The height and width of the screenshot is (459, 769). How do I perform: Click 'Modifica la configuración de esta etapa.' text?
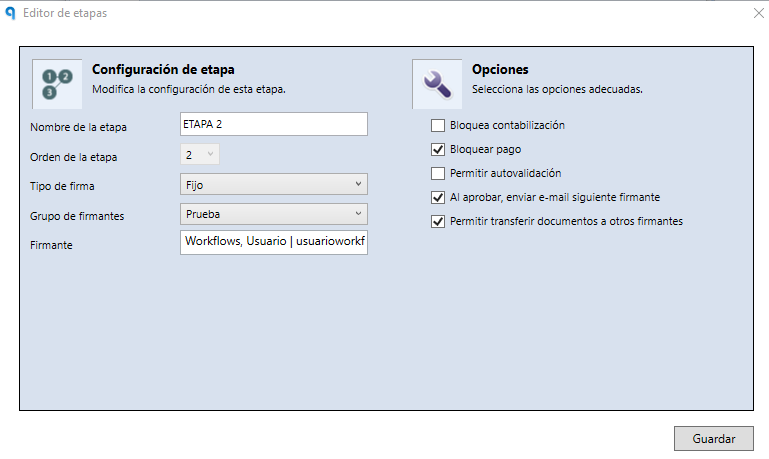189,89
